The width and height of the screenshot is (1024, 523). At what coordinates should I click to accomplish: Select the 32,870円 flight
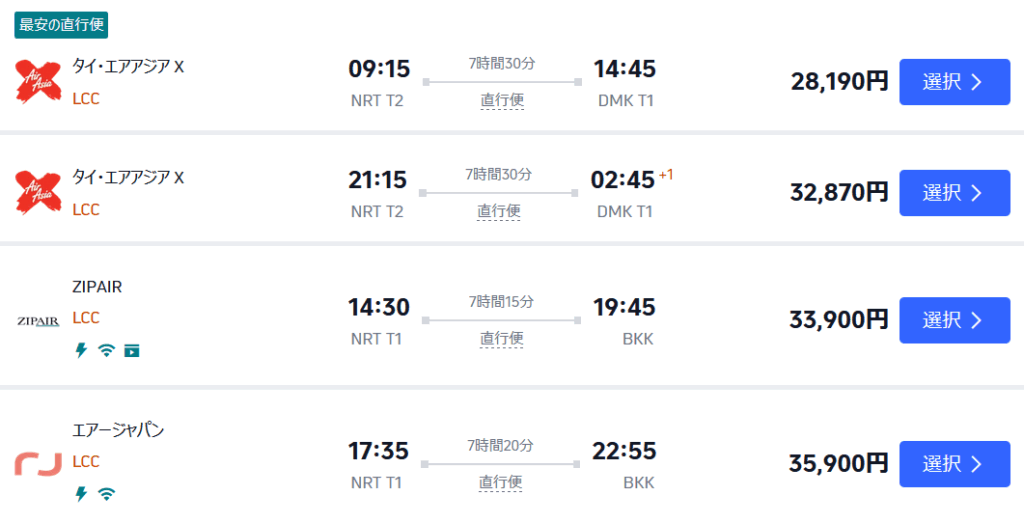(x=953, y=193)
